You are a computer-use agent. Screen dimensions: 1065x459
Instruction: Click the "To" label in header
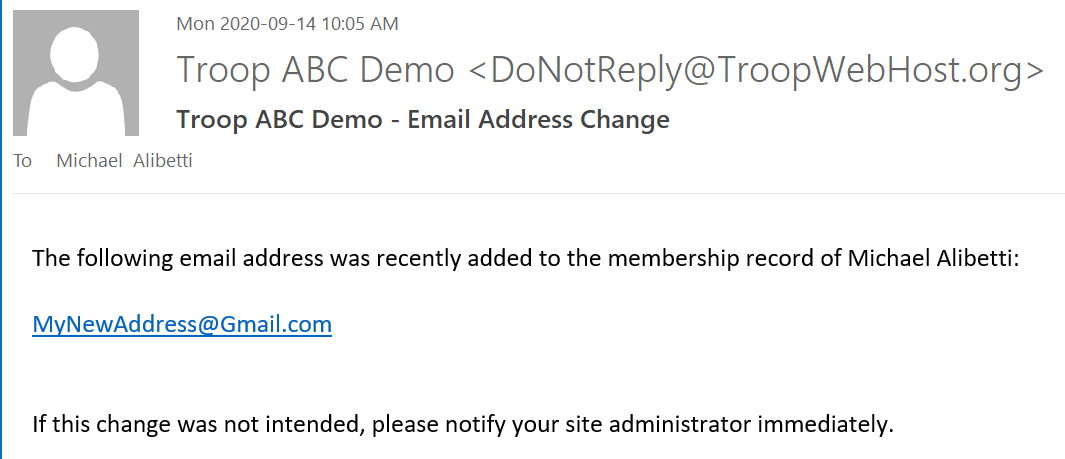22,161
